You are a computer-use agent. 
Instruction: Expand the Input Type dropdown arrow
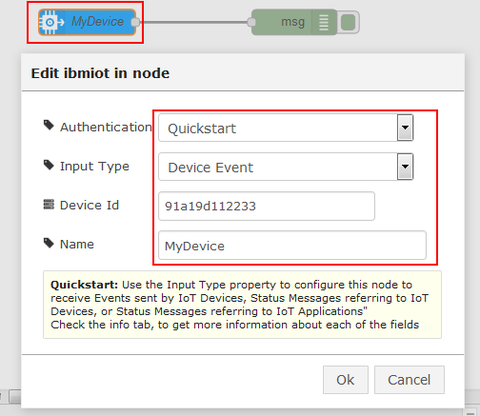(x=405, y=167)
